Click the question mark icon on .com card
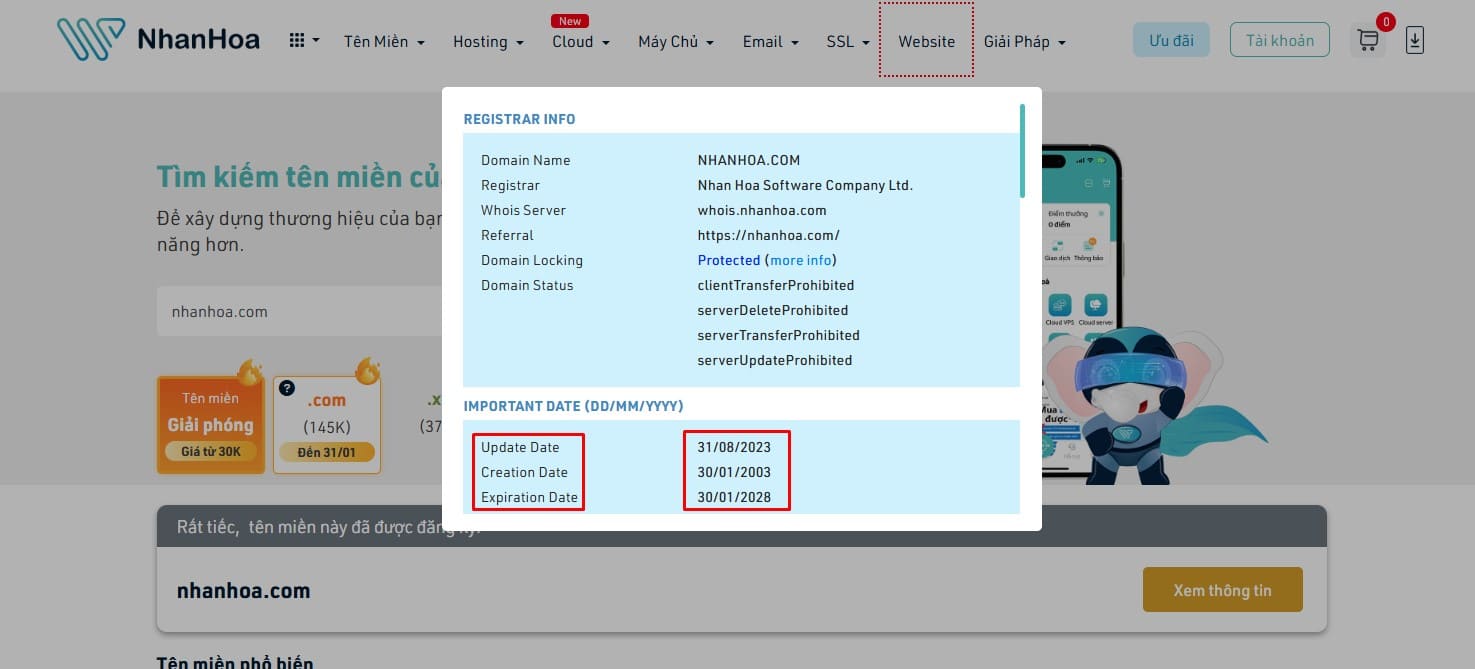This screenshot has height=669, width=1475. click(287, 388)
